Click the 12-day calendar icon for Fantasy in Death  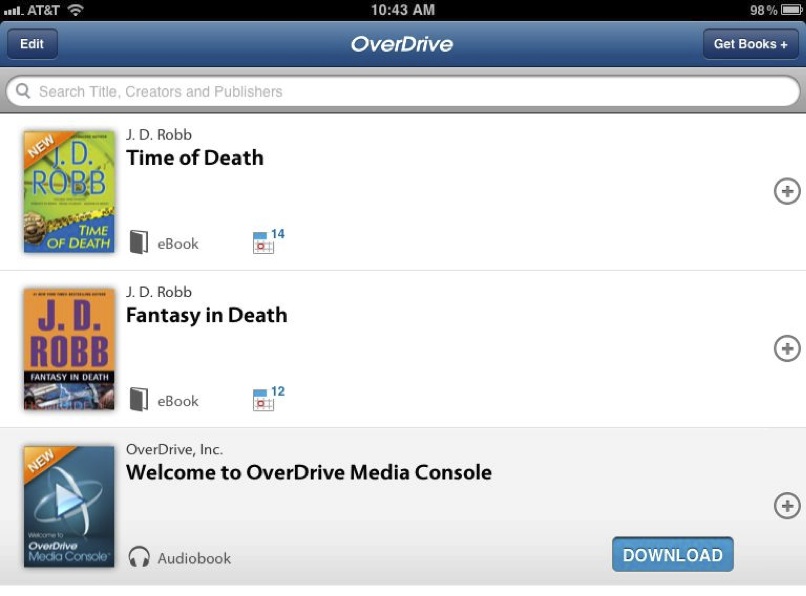pyautogui.click(x=268, y=398)
